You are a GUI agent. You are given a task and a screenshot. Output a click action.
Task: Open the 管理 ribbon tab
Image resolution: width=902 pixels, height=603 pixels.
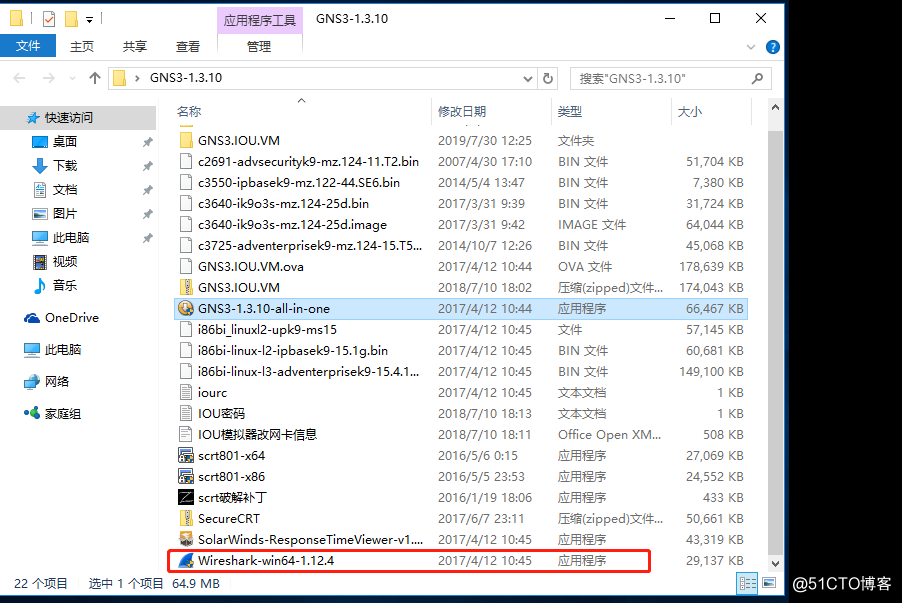[259, 47]
